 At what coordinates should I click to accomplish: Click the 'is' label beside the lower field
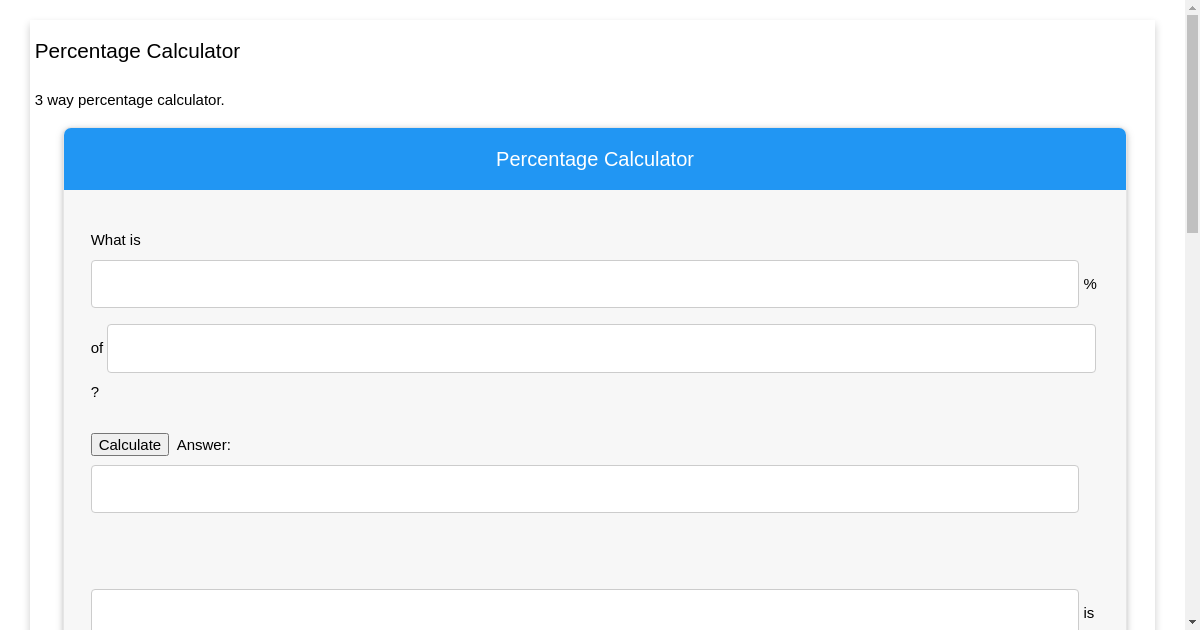pyautogui.click(x=1089, y=613)
